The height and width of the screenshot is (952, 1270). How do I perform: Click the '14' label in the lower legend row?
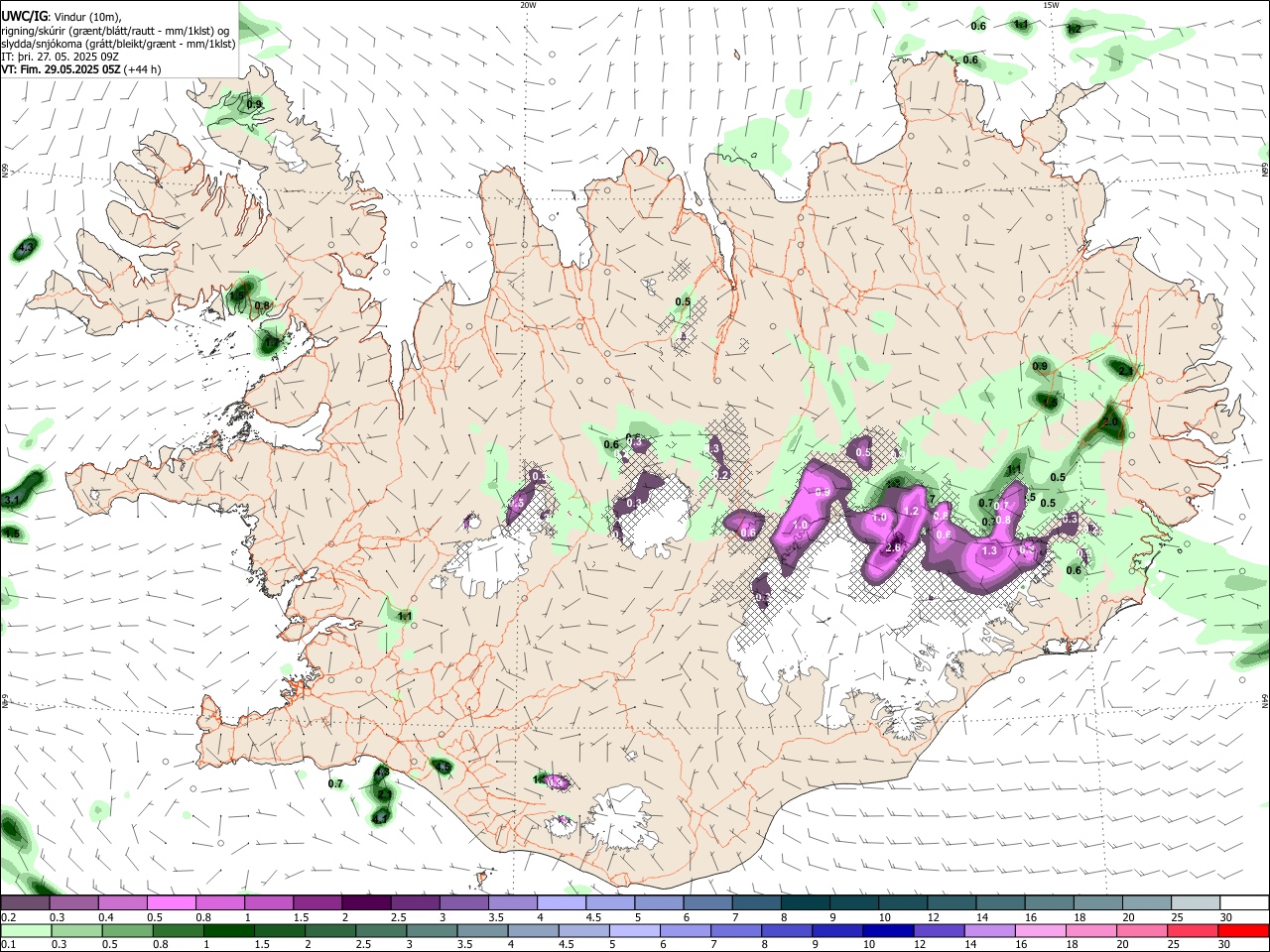pos(970,945)
